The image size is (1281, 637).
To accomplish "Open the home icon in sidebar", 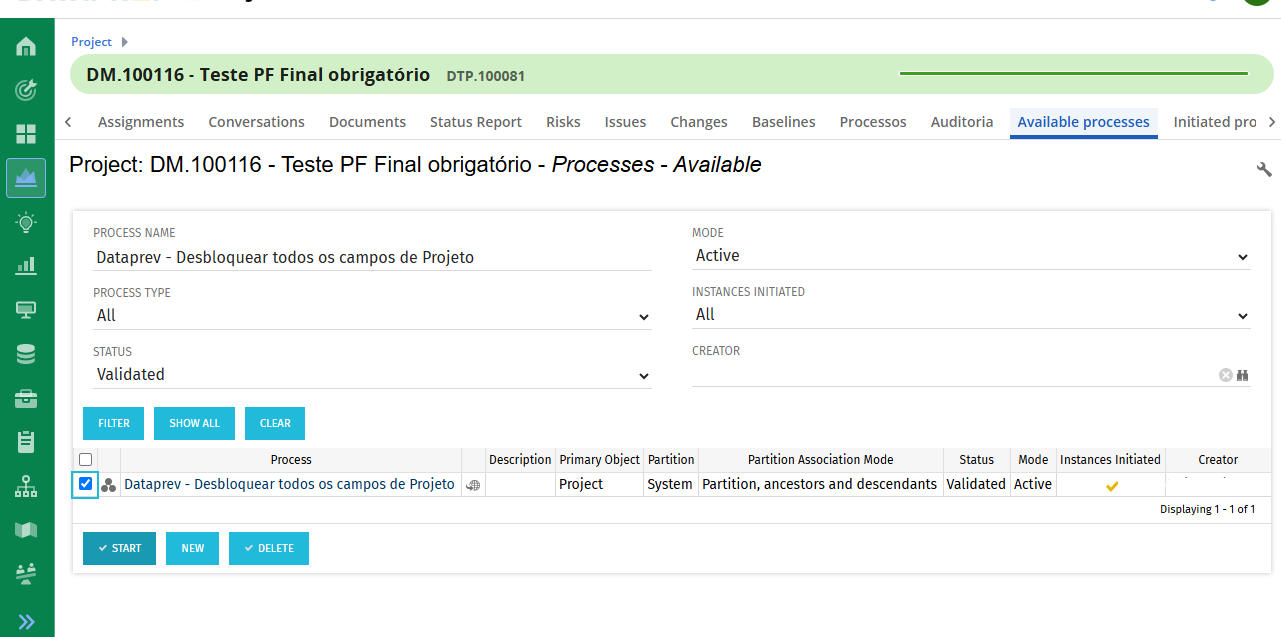I will click(27, 46).
